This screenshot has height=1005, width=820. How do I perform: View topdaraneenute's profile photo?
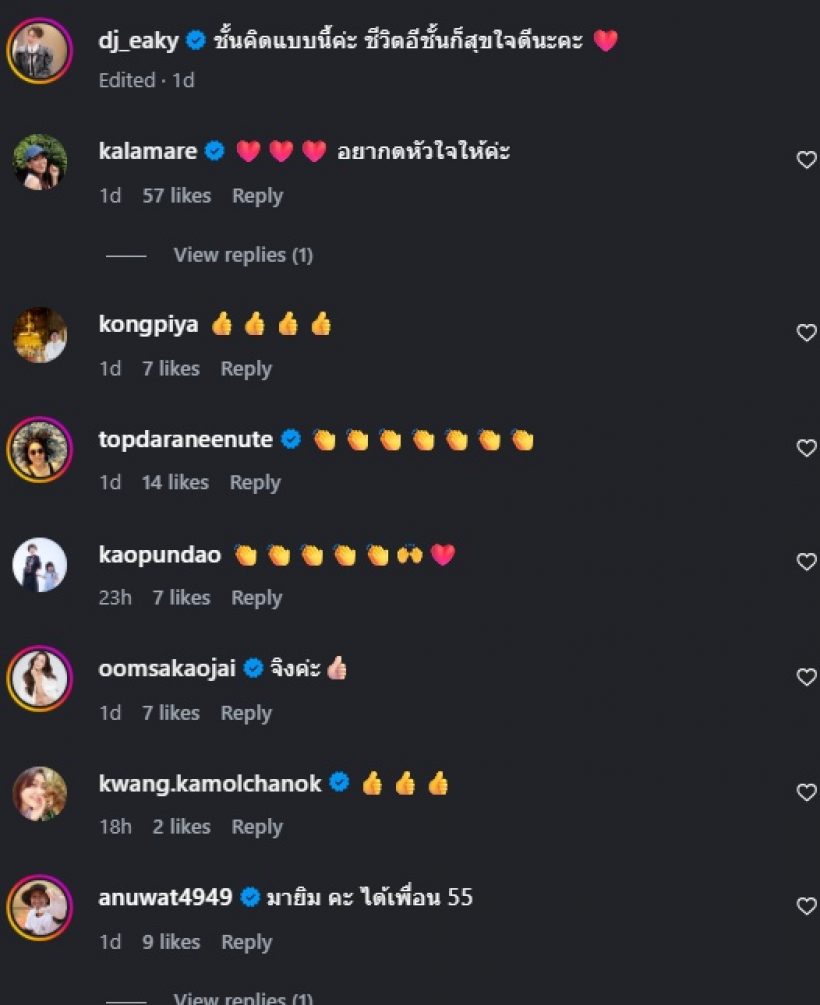40,449
